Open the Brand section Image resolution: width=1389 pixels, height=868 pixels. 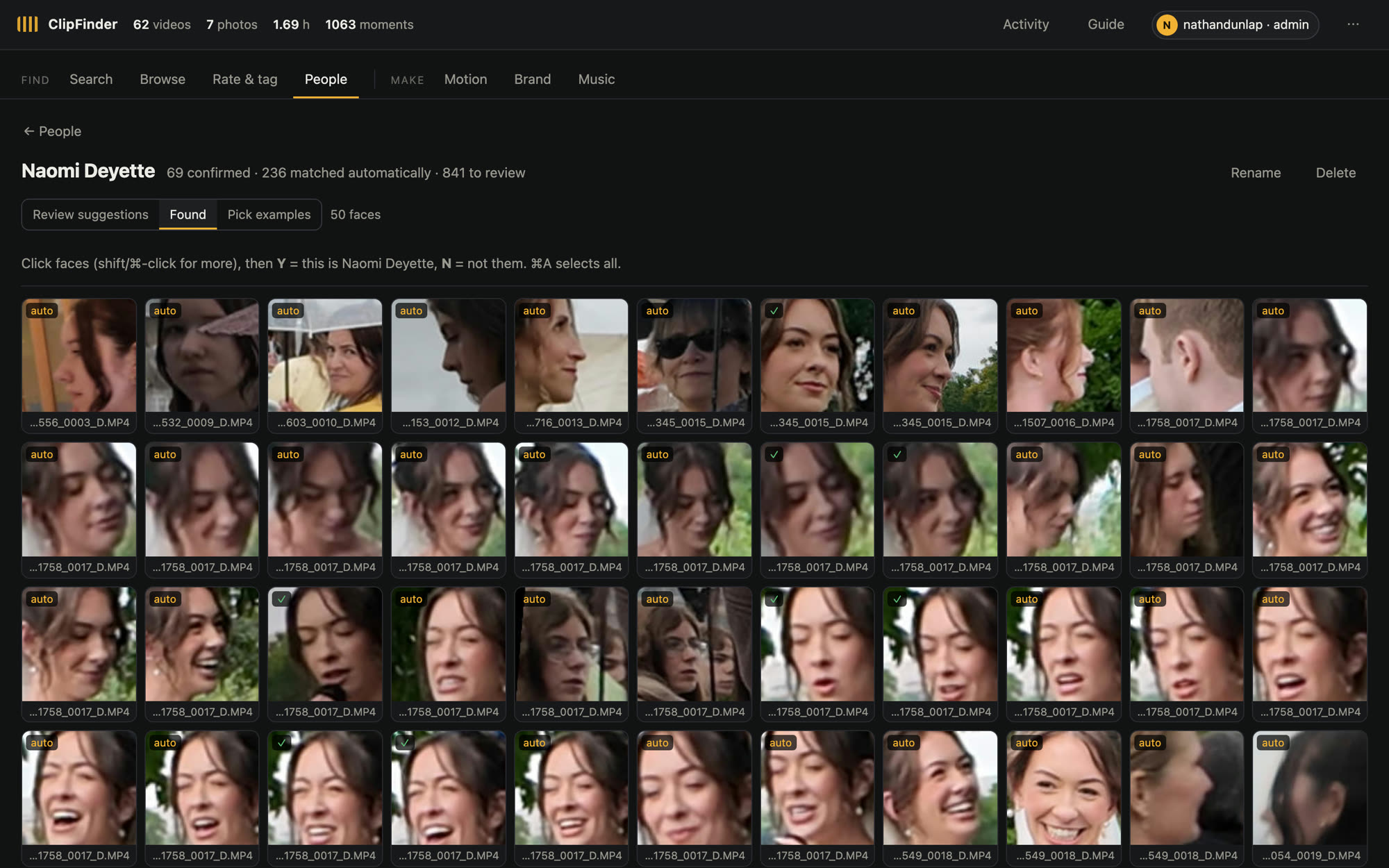532,79
